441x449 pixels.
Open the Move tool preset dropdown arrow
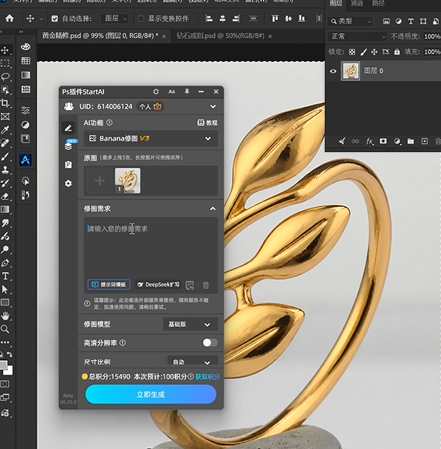[41, 19]
